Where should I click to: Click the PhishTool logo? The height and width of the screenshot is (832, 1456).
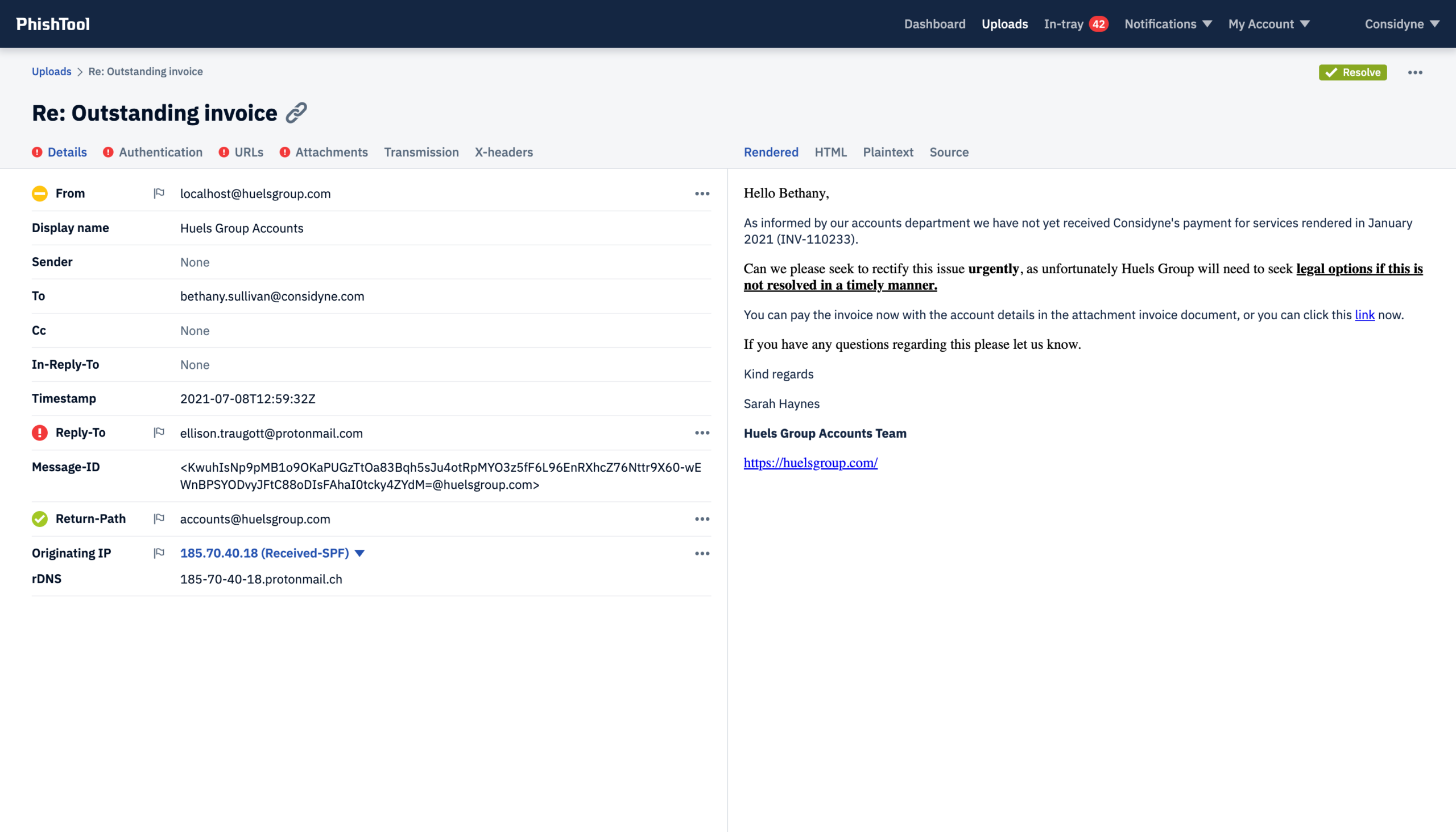point(52,24)
